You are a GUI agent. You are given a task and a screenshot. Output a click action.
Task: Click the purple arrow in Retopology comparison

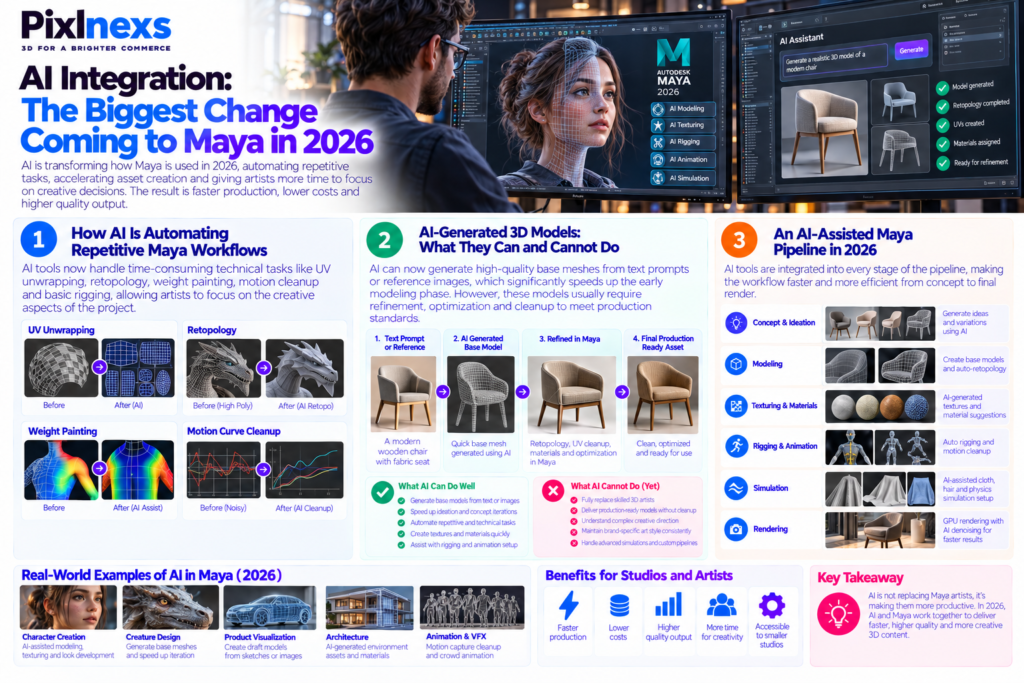(x=264, y=368)
